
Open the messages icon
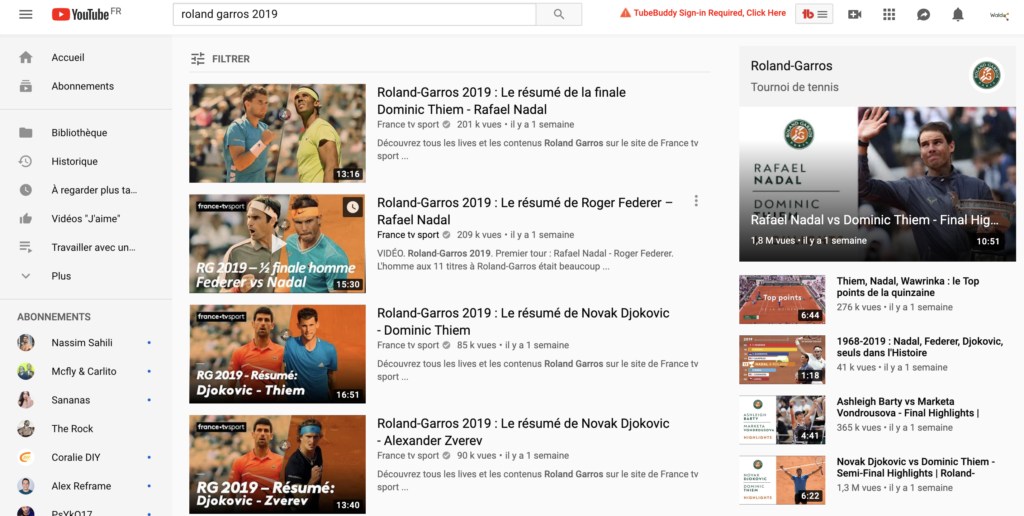(x=923, y=14)
